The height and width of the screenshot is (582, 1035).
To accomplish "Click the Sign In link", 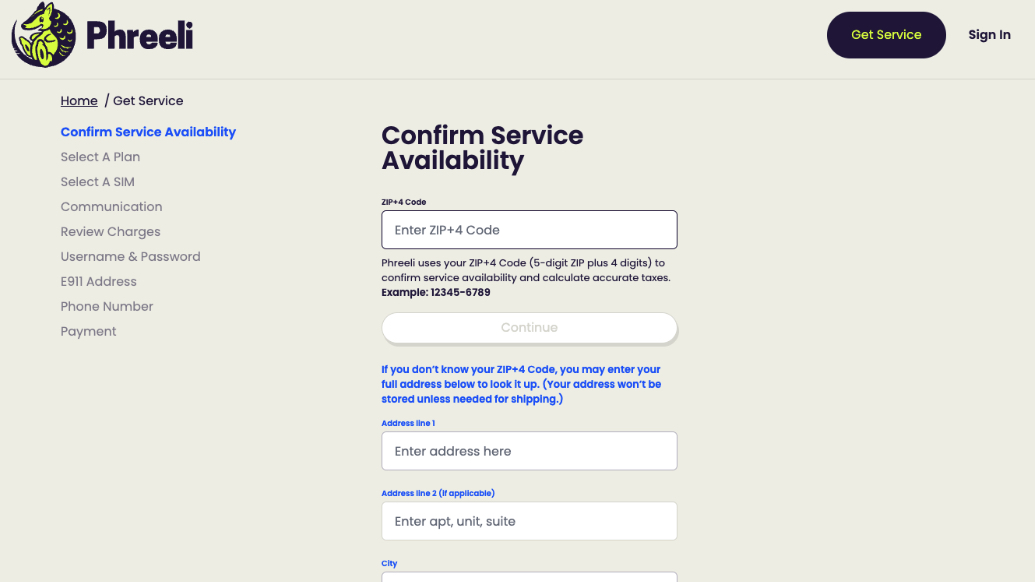I will [989, 34].
